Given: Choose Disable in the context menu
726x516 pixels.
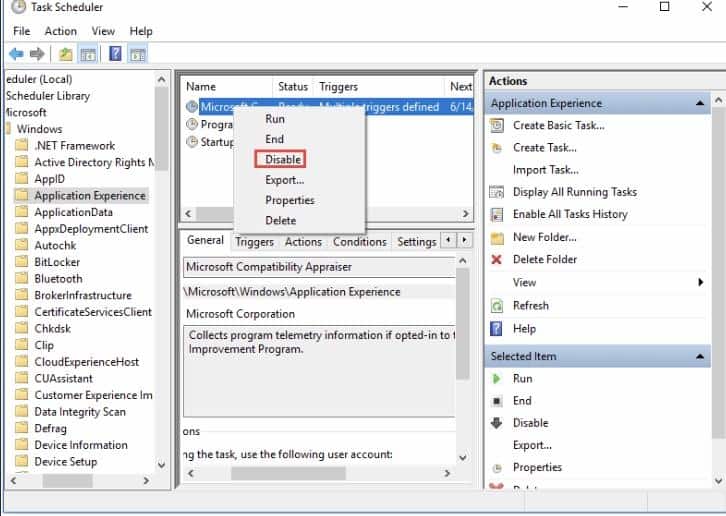Looking at the screenshot, I should [x=283, y=159].
